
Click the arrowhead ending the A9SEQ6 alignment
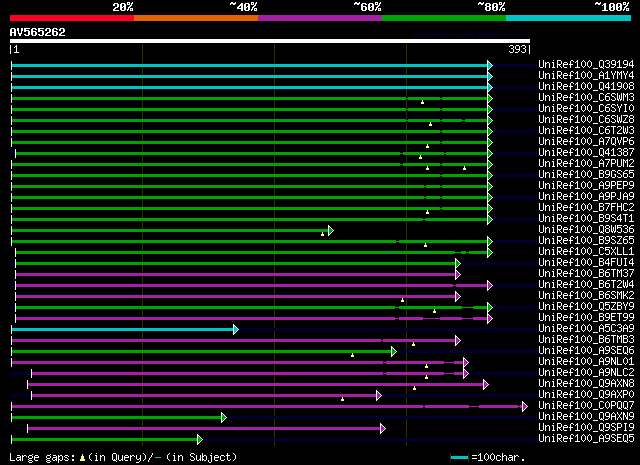(394, 352)
